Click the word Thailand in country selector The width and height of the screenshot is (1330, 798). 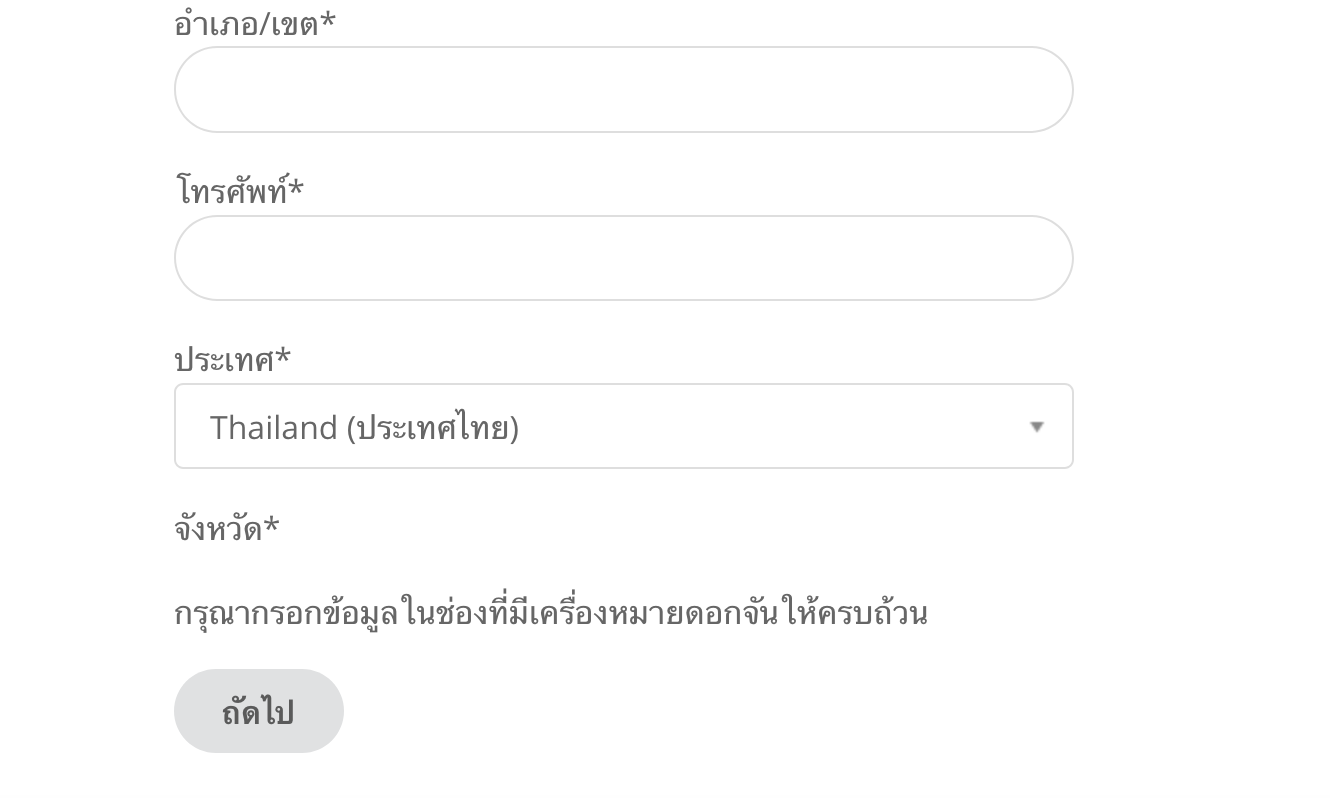[x=273, y=428]
